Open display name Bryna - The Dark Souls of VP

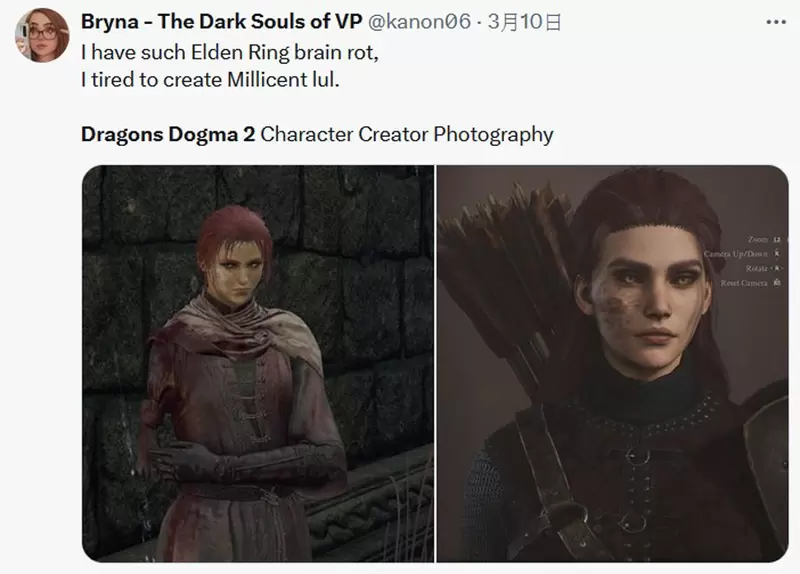221,21
